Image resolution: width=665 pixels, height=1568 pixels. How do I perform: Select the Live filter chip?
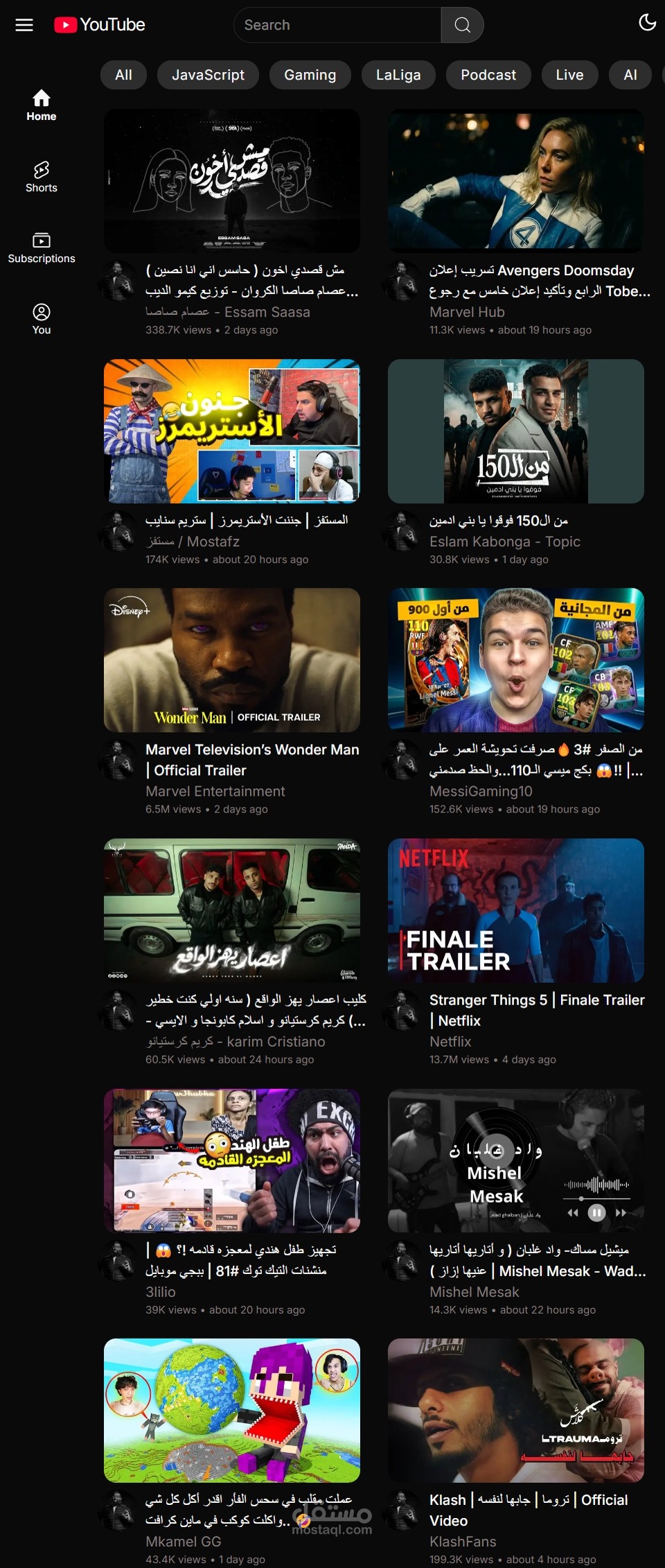[x=569, y=75]
